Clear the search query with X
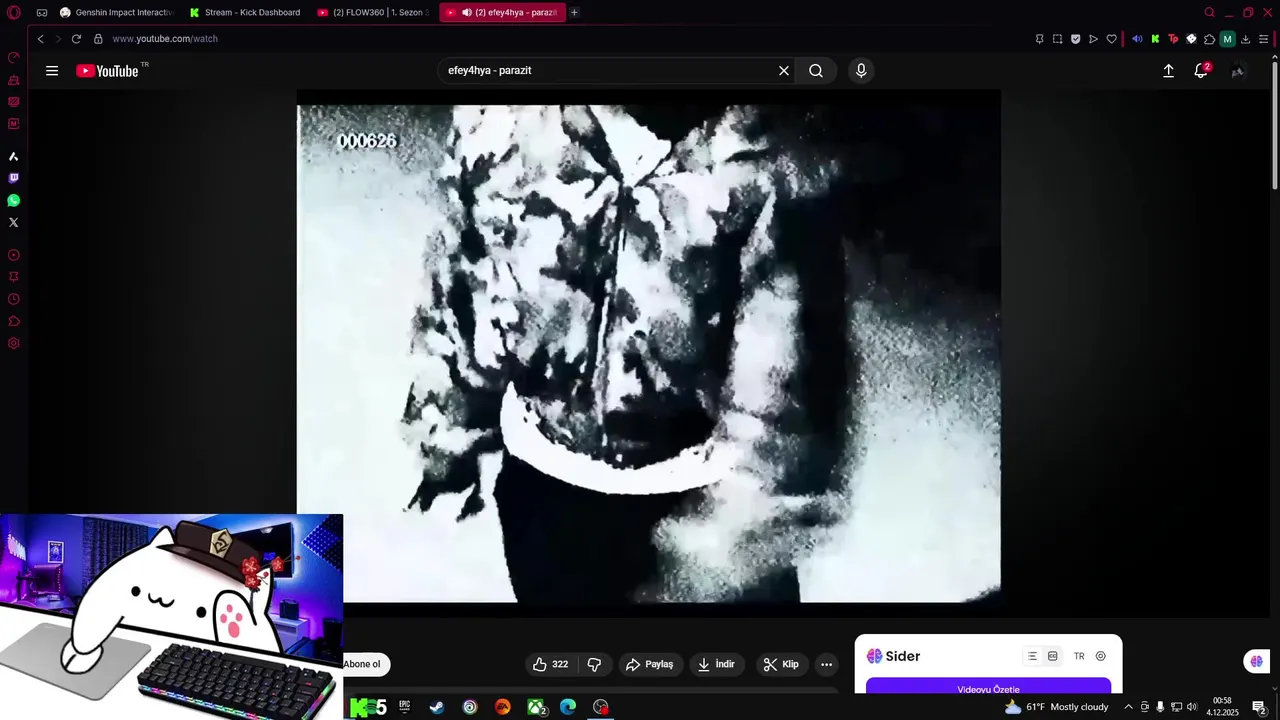The image size is (1280, 720). click(784, 71)
